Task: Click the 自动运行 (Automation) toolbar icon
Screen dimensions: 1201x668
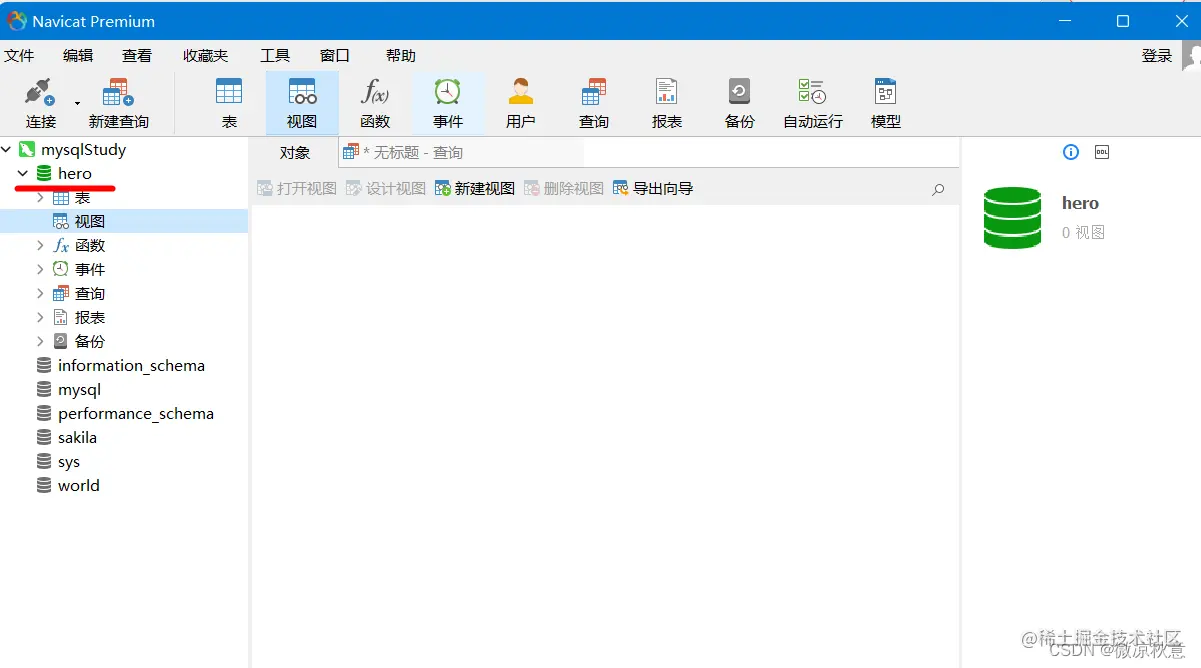Action: [812, 100]
